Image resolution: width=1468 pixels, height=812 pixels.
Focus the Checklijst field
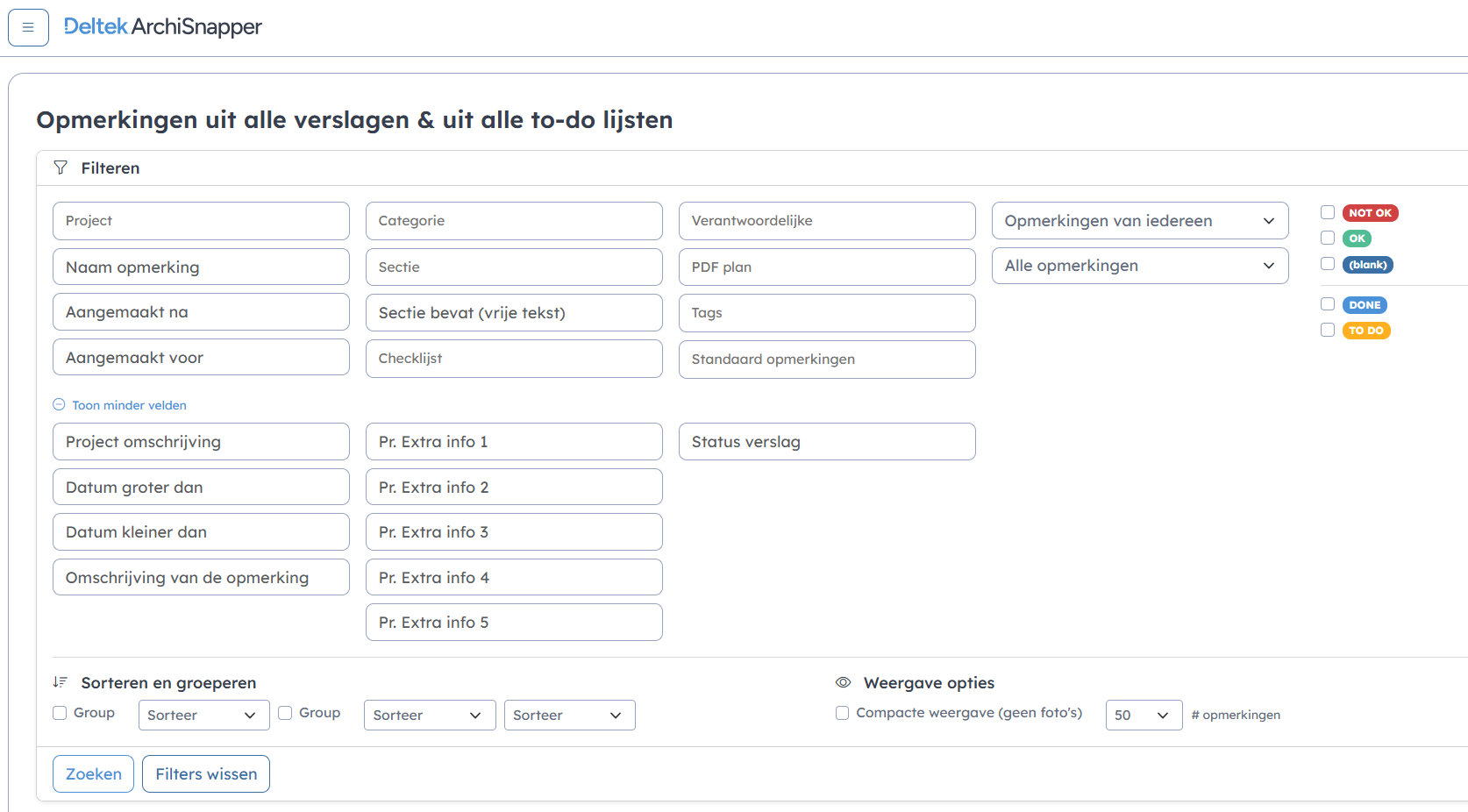click(x=514, y=359)
